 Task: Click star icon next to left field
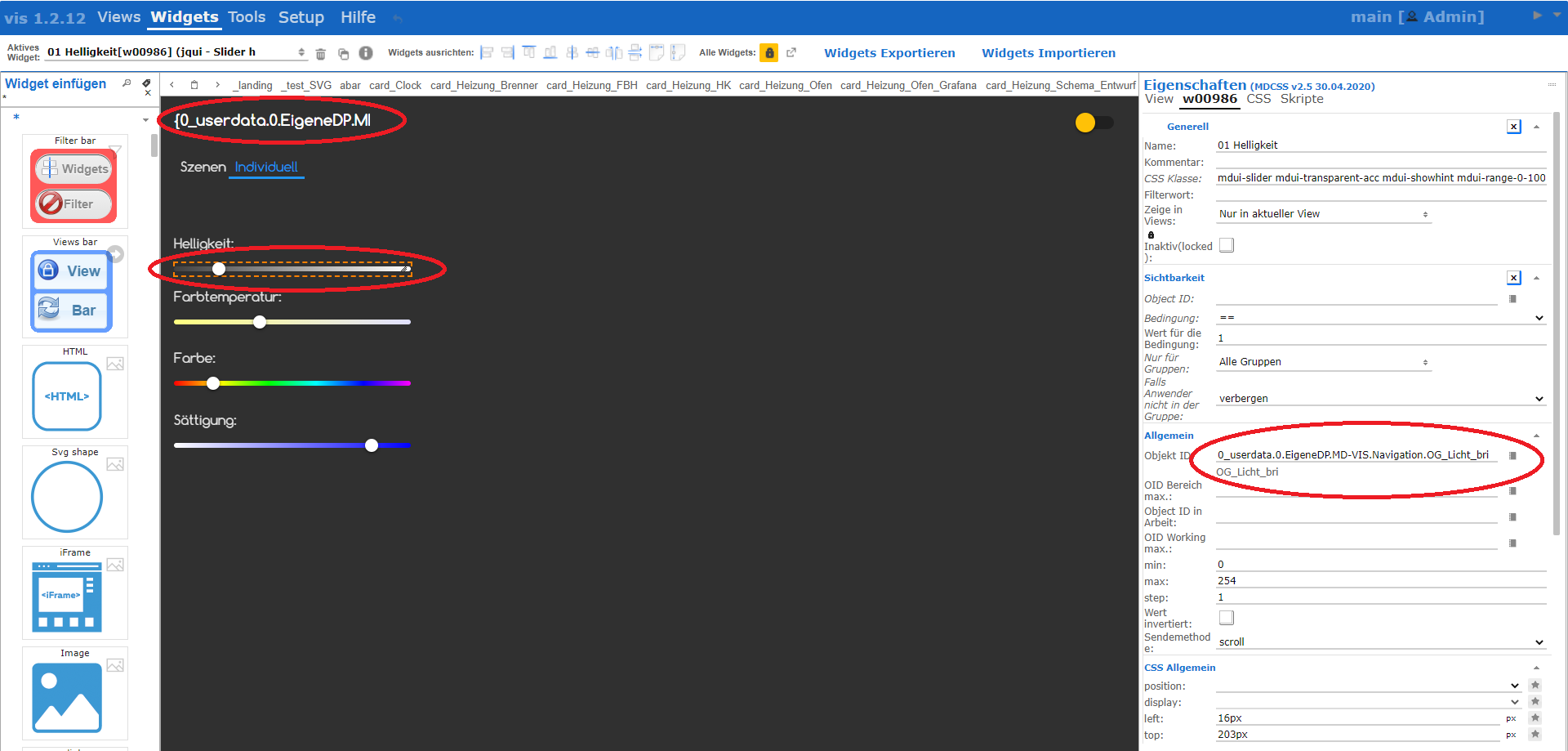(x=1535, y=718)
